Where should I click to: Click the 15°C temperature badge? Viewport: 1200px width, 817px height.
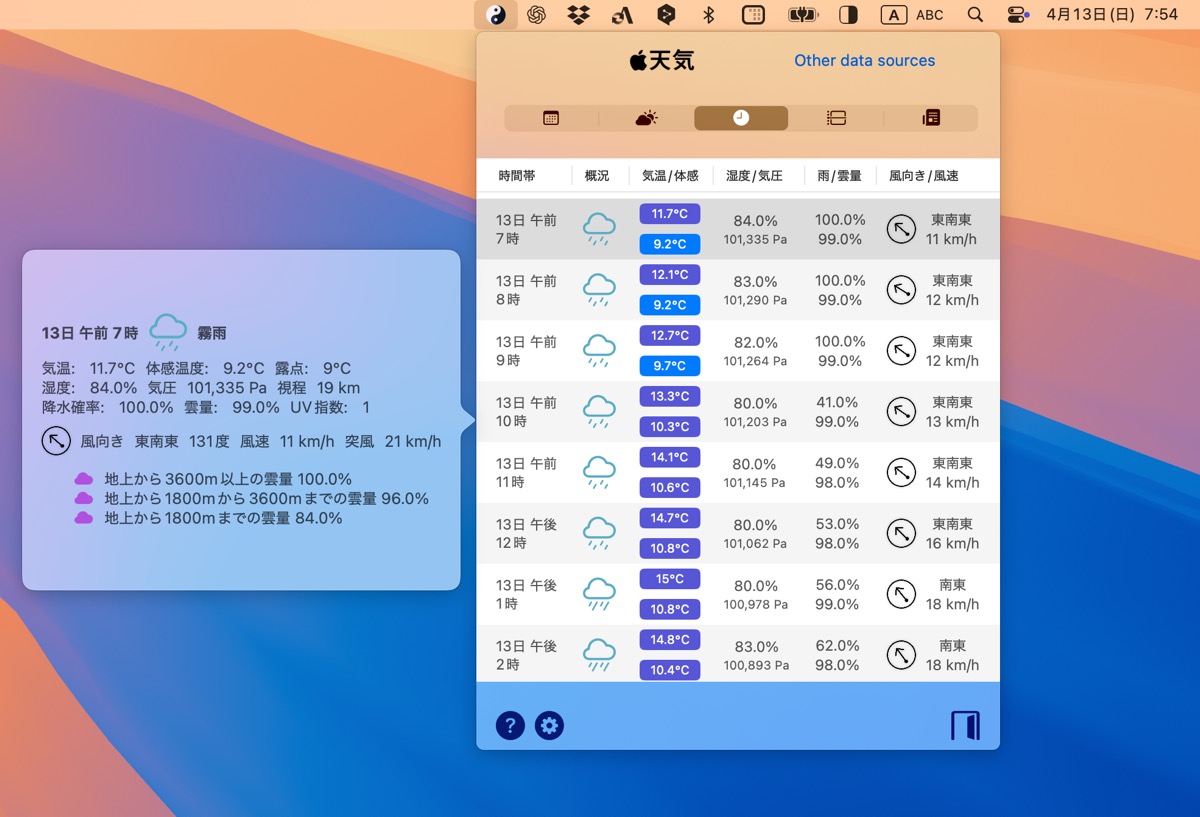point(670,579)
